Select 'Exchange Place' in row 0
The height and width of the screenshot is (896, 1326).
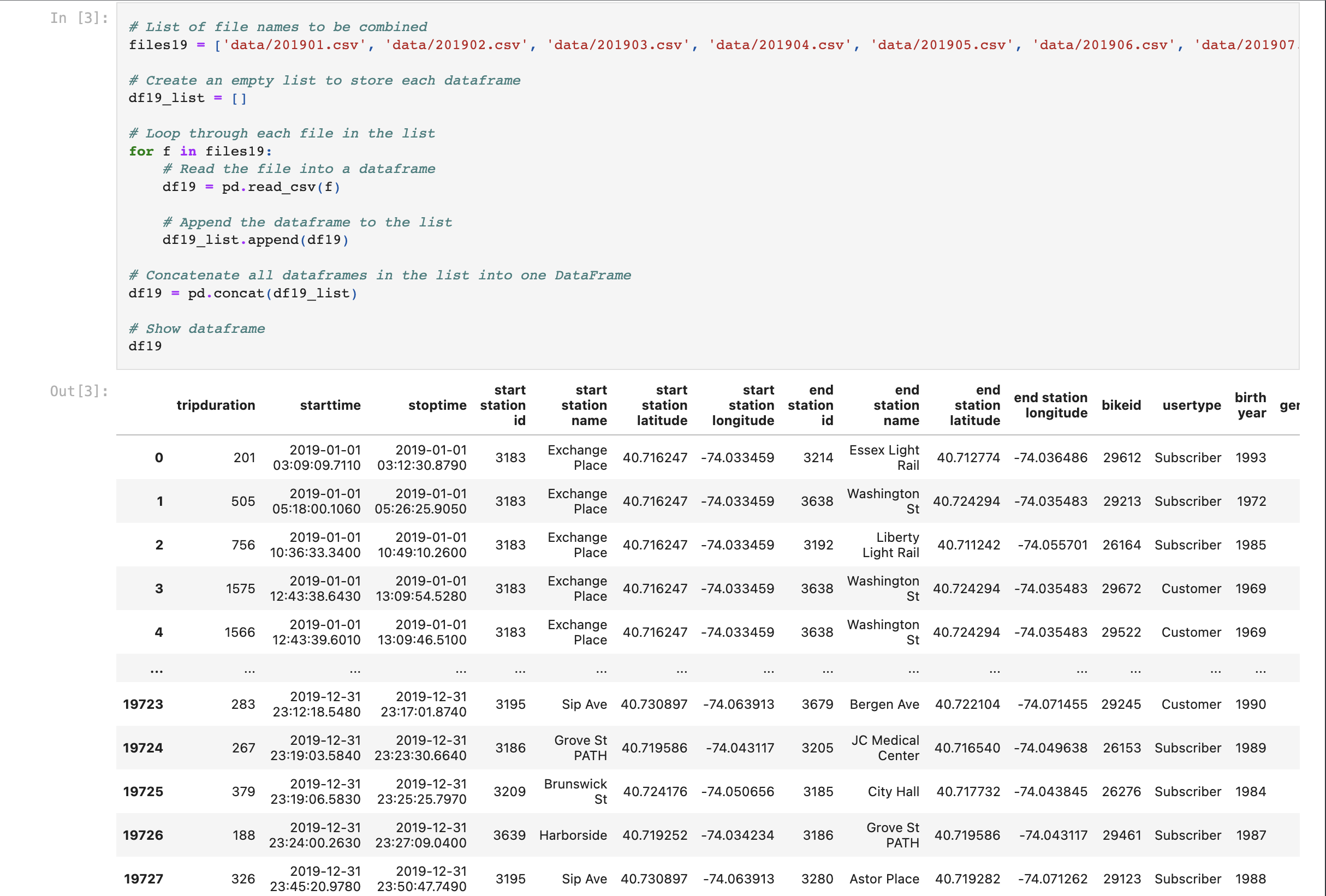578,457
